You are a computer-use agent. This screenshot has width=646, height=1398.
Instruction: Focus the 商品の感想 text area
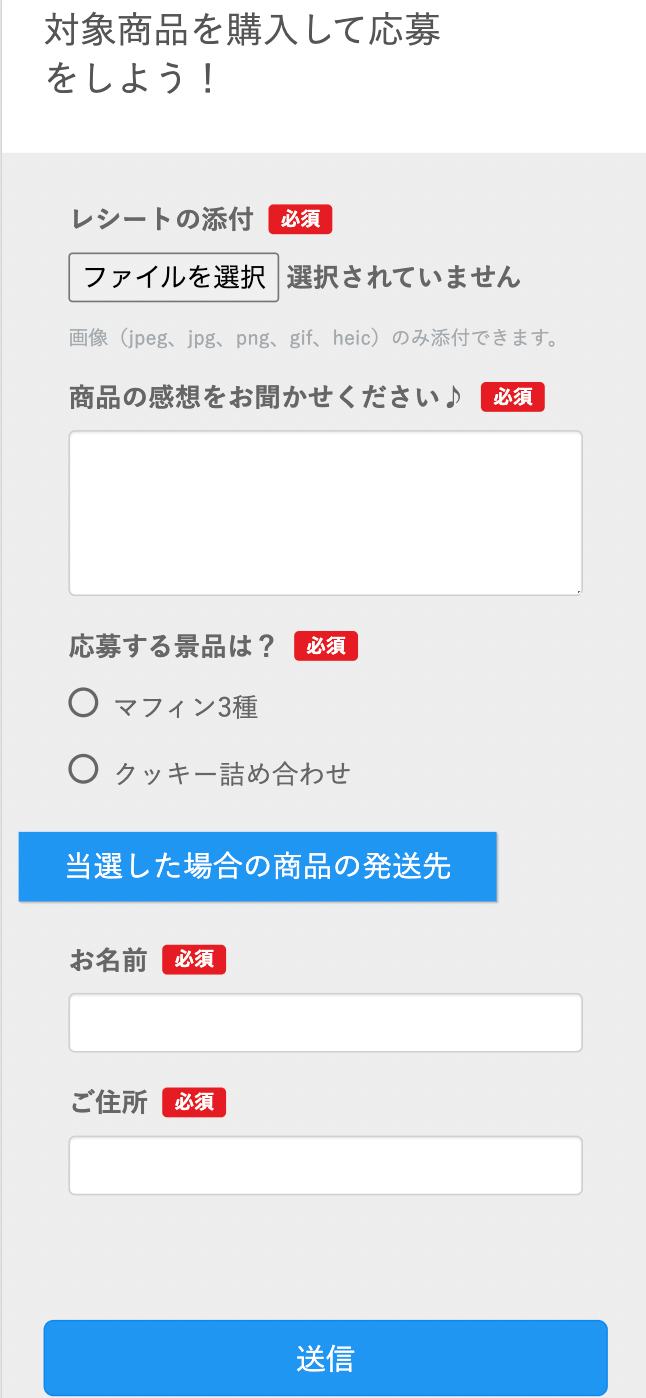click(x=325, y=513)
